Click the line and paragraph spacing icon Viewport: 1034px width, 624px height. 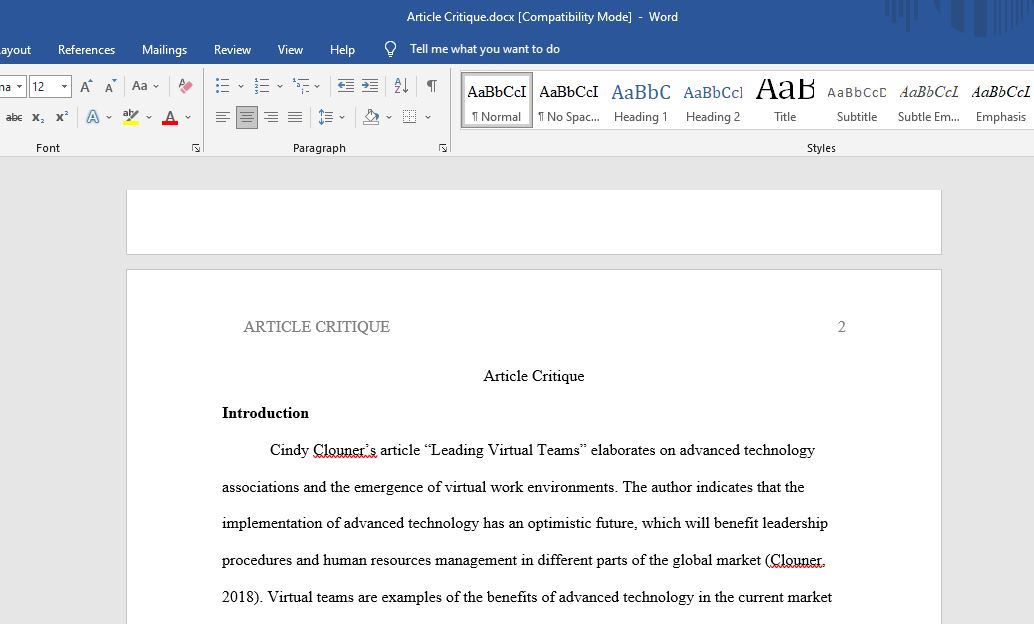tap(326, 117)
